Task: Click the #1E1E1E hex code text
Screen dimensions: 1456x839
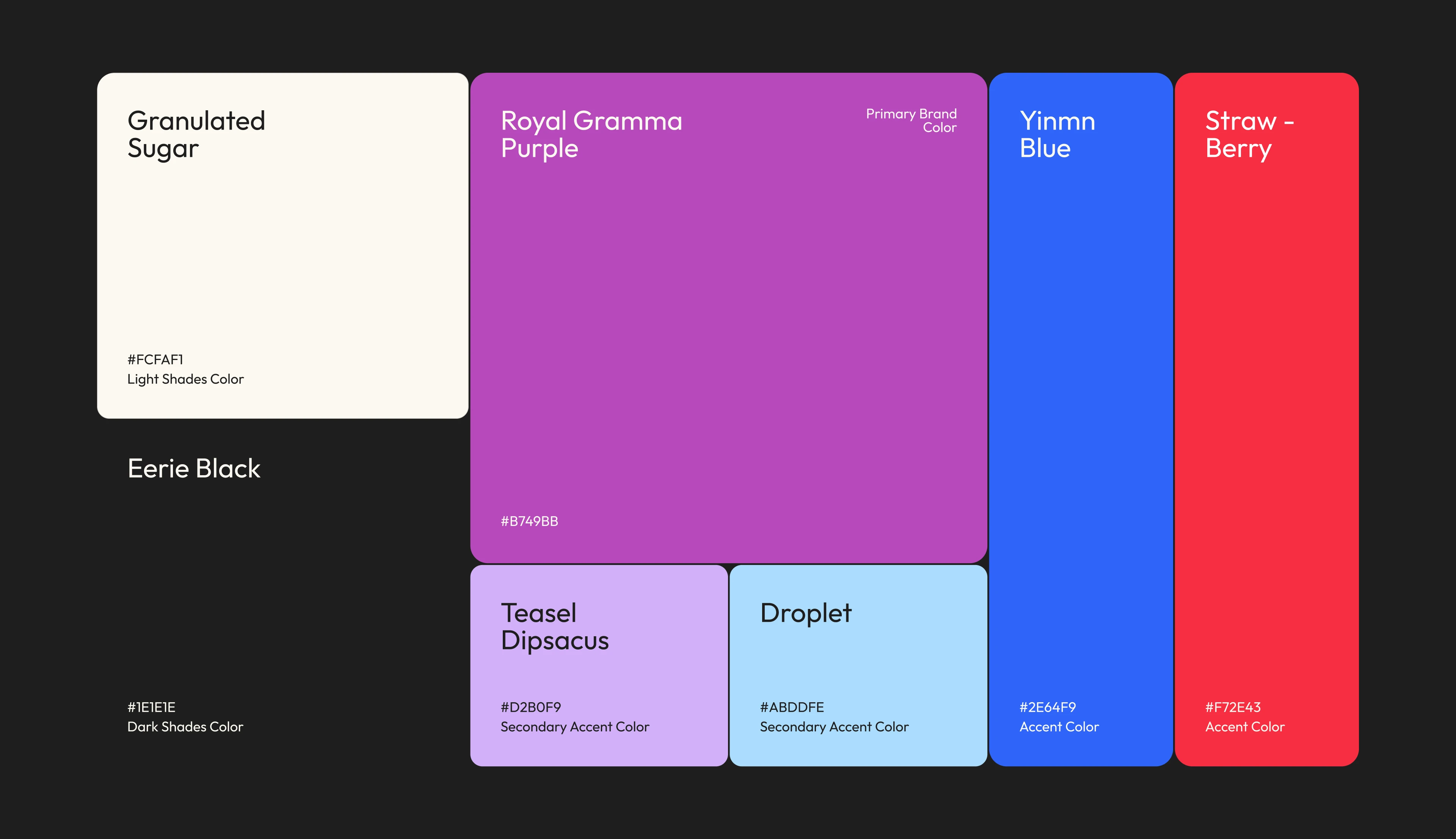Action: (x=151, y=707)
